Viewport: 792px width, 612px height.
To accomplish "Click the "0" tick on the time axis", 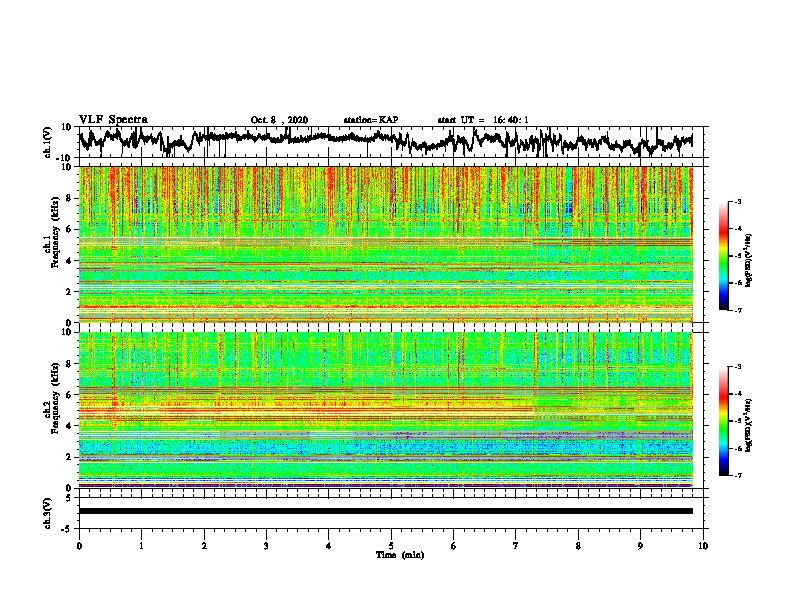I will (79, 545).
